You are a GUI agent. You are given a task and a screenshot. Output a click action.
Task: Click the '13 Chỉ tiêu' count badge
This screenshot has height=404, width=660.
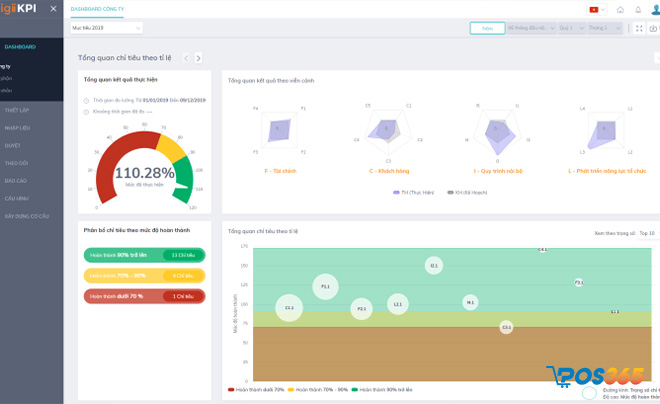click(183, 255)
